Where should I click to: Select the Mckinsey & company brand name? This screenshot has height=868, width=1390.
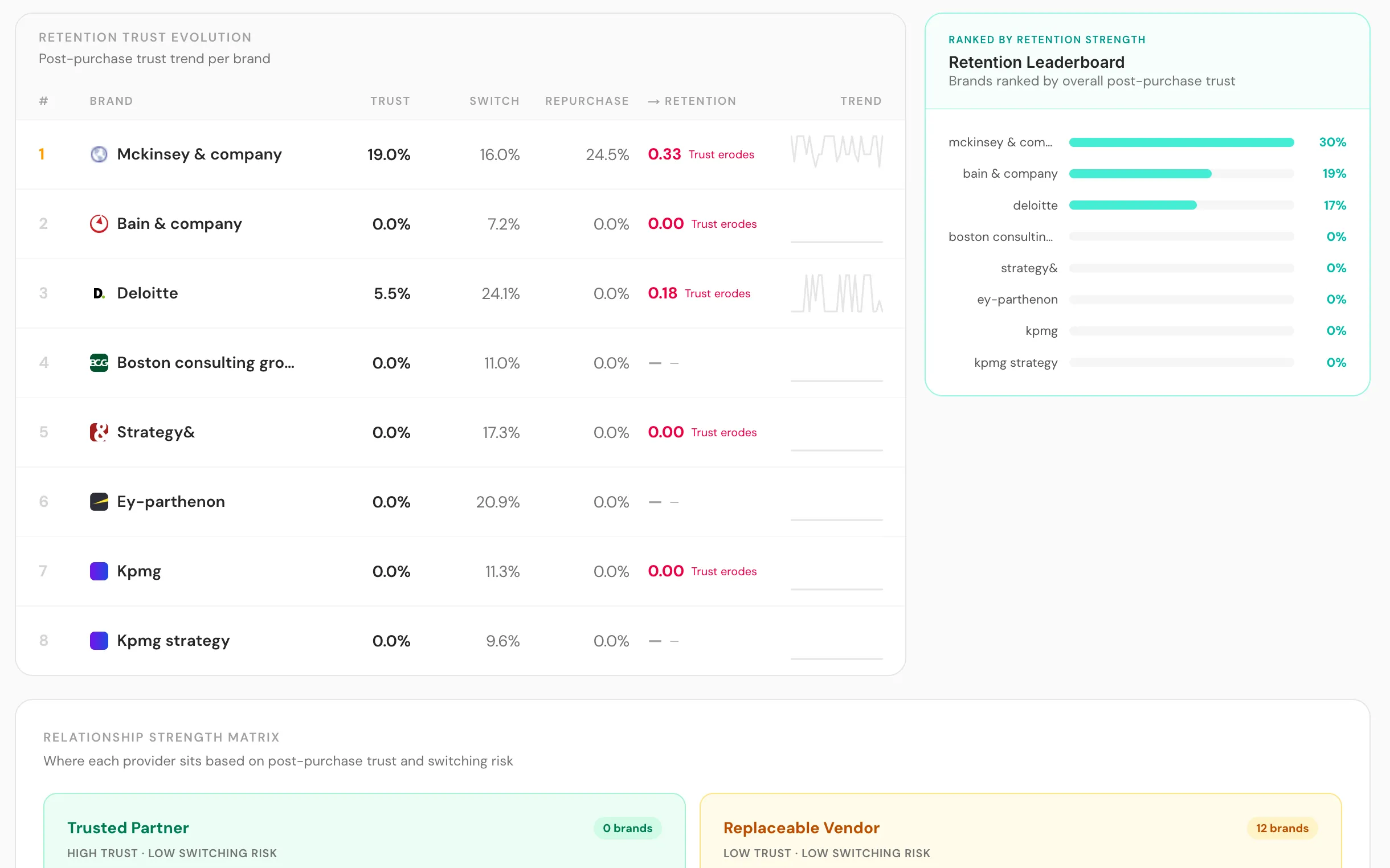click(x=199, y=154)
